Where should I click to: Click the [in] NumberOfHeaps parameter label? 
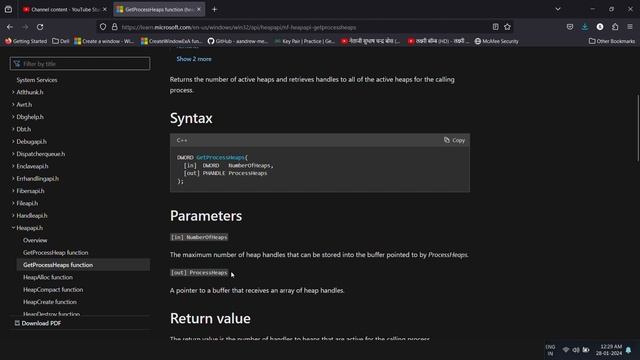pos(199,237)
